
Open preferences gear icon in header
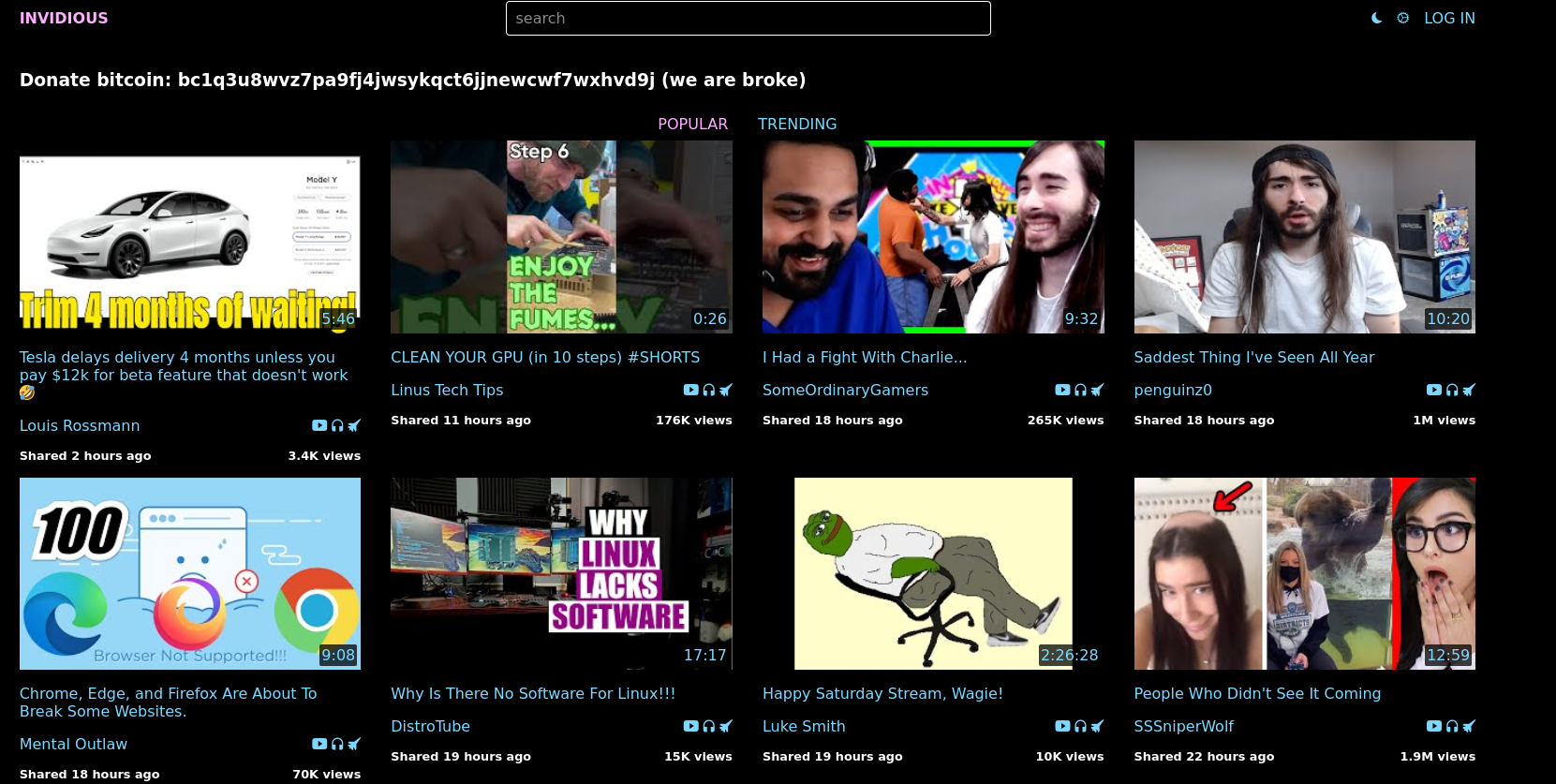(1402, 18)
